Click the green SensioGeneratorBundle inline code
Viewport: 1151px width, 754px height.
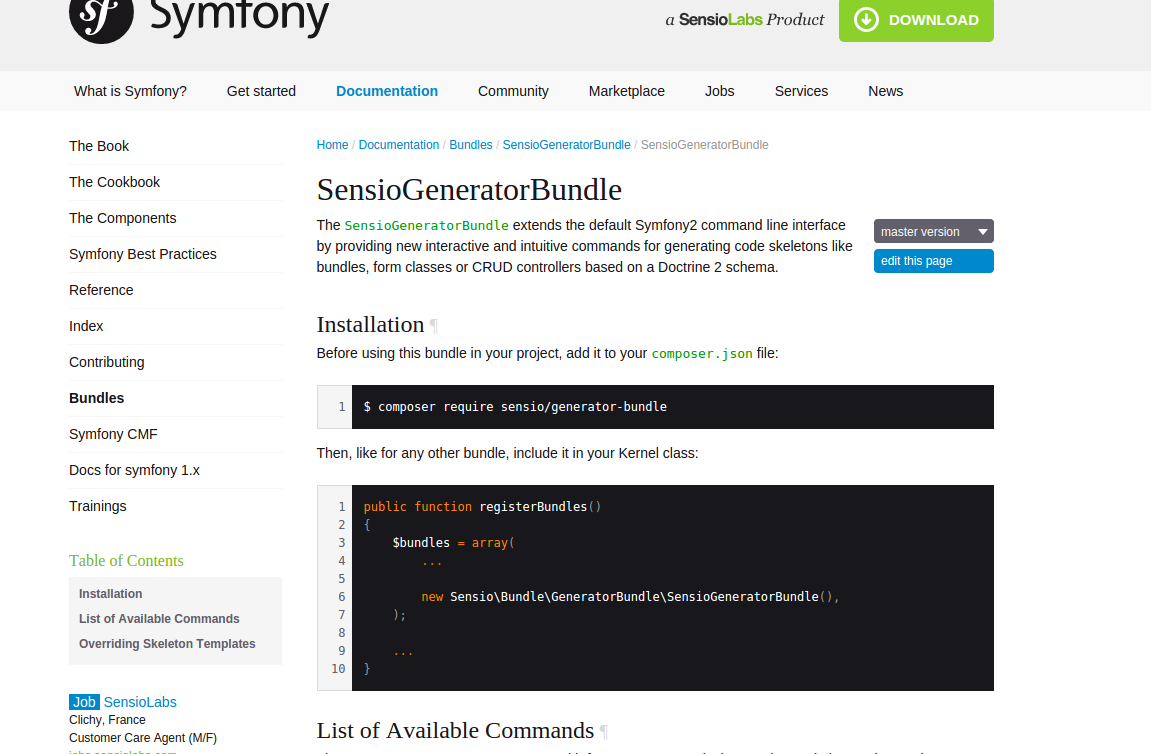426,225
